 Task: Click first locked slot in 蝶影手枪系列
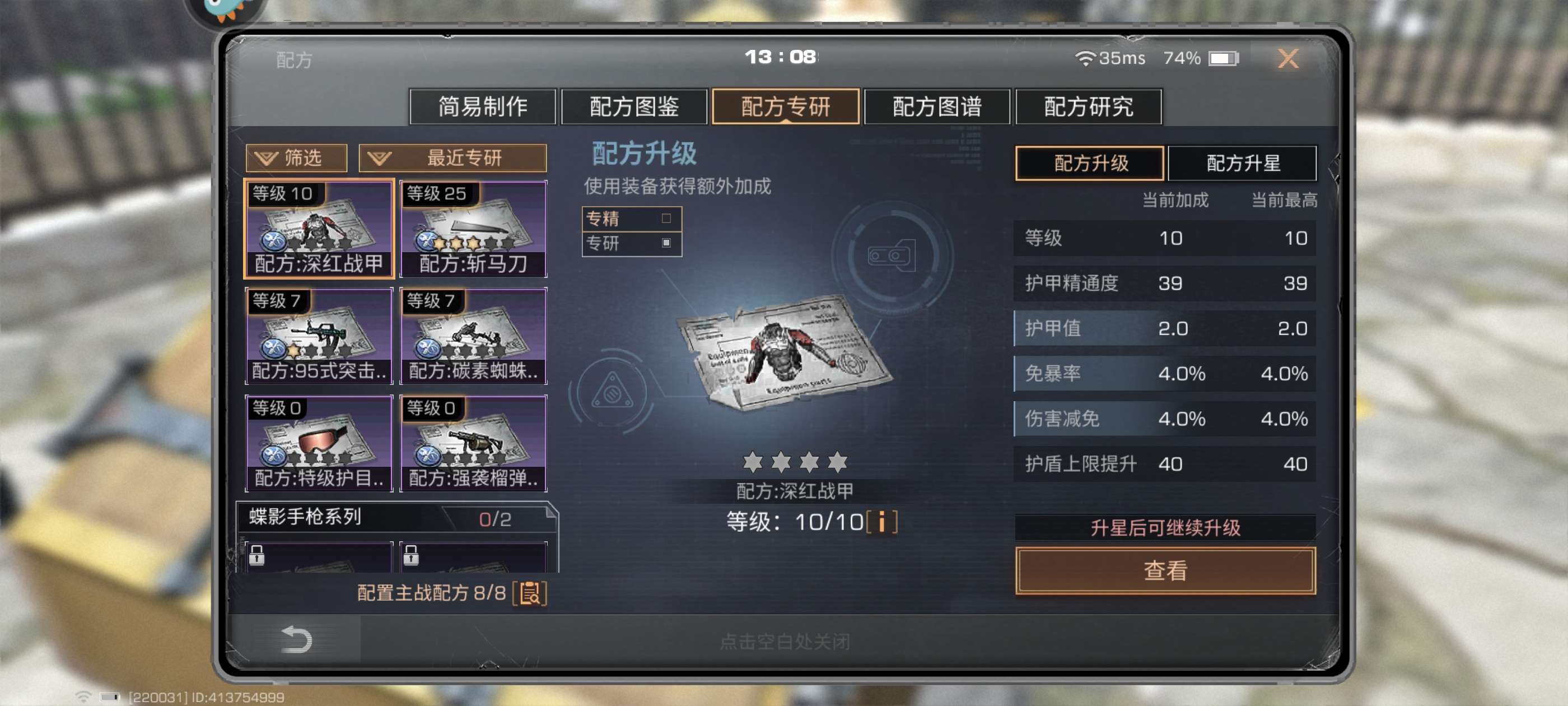pyautogui.click(x=319, y=557)
